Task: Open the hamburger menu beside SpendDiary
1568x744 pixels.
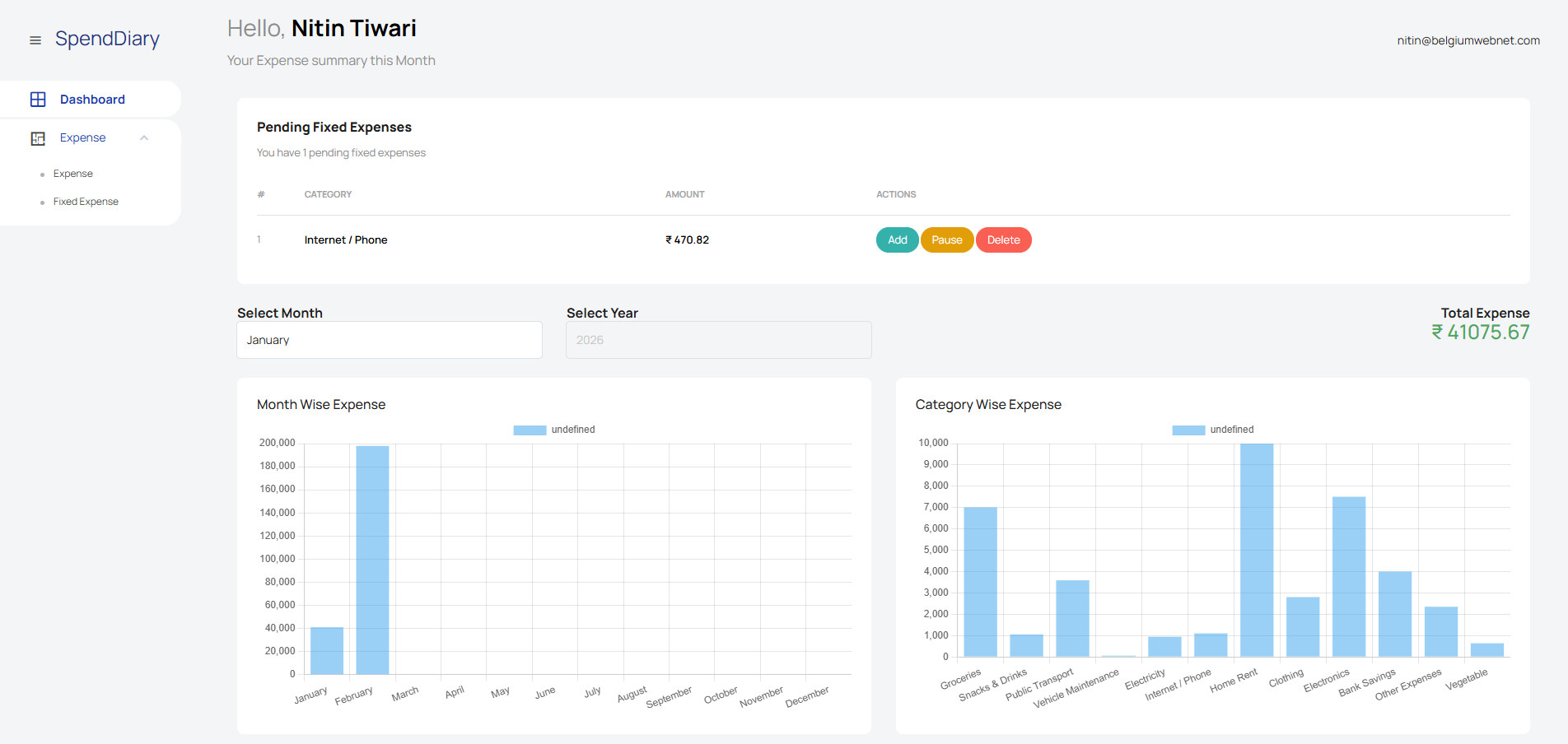Action: [x=35, y=40]
